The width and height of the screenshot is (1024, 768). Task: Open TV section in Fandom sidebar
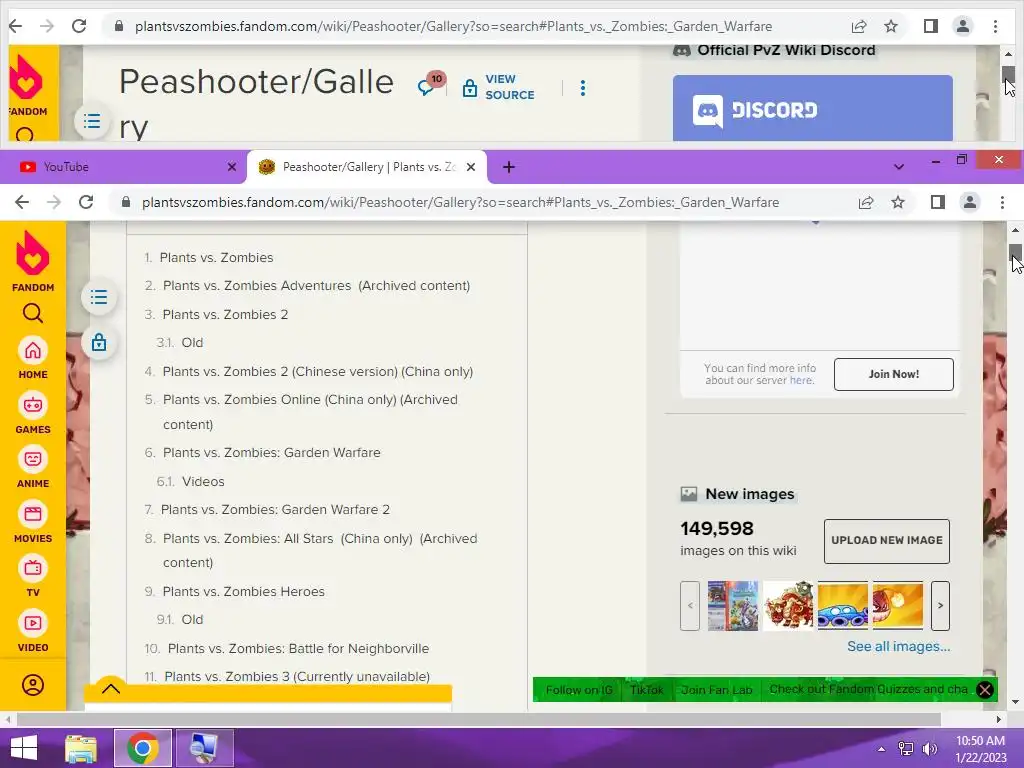point(33,576)
